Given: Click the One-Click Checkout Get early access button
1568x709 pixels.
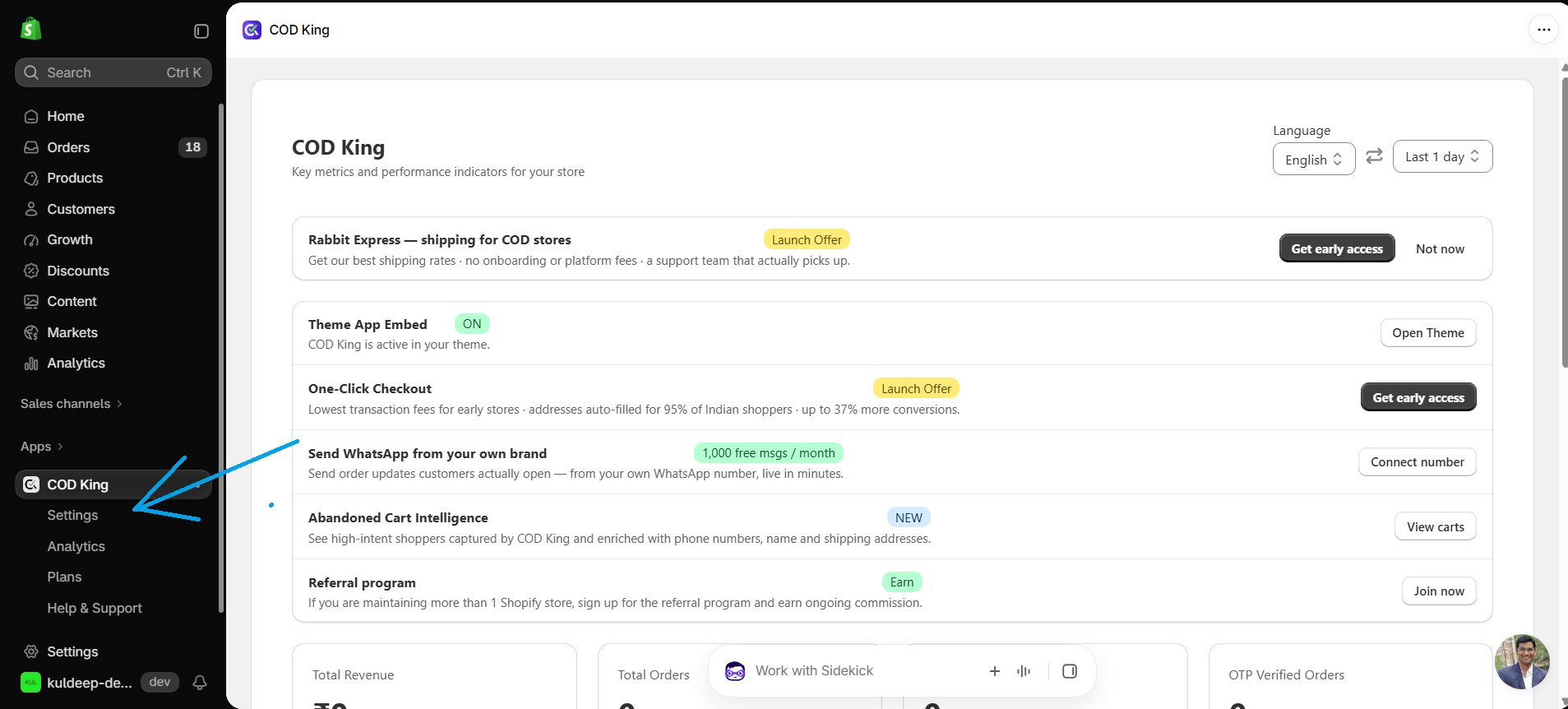Looking at the screenshot, I should 1418,397.
